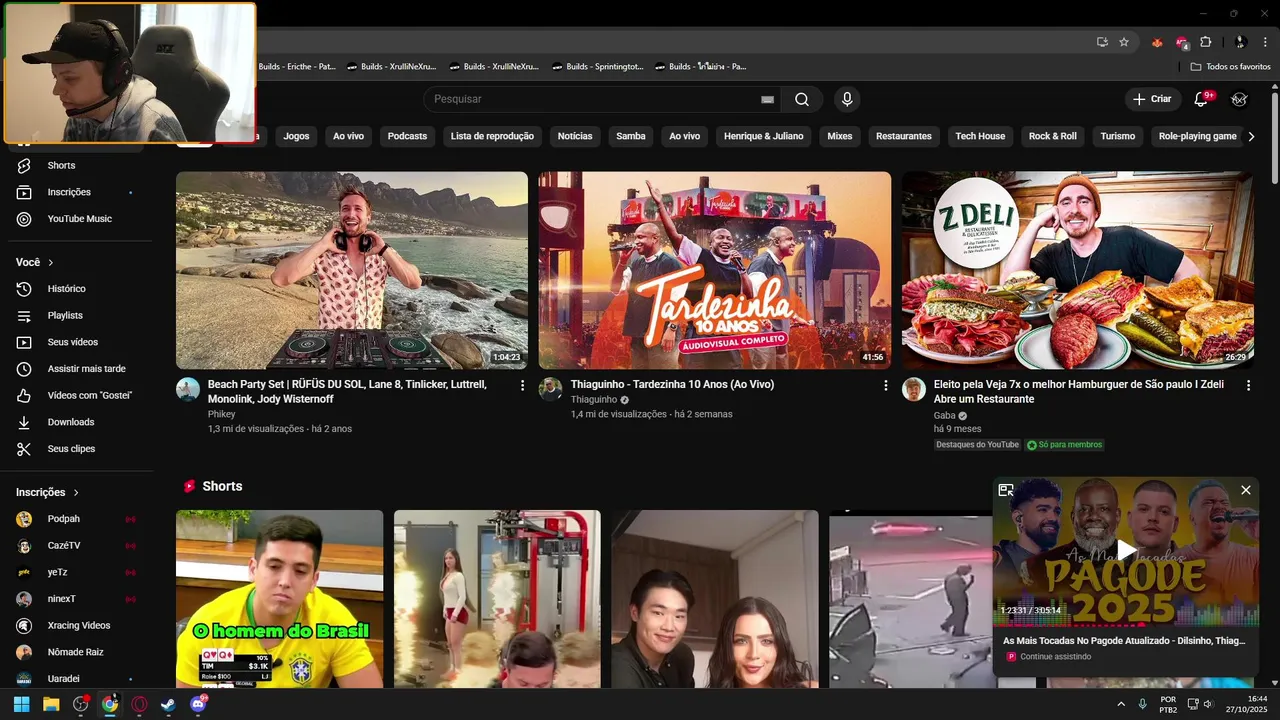The image size is (1280, 720).
Task: Show more category chips with right arrow
Action: tap(1251, 137)
